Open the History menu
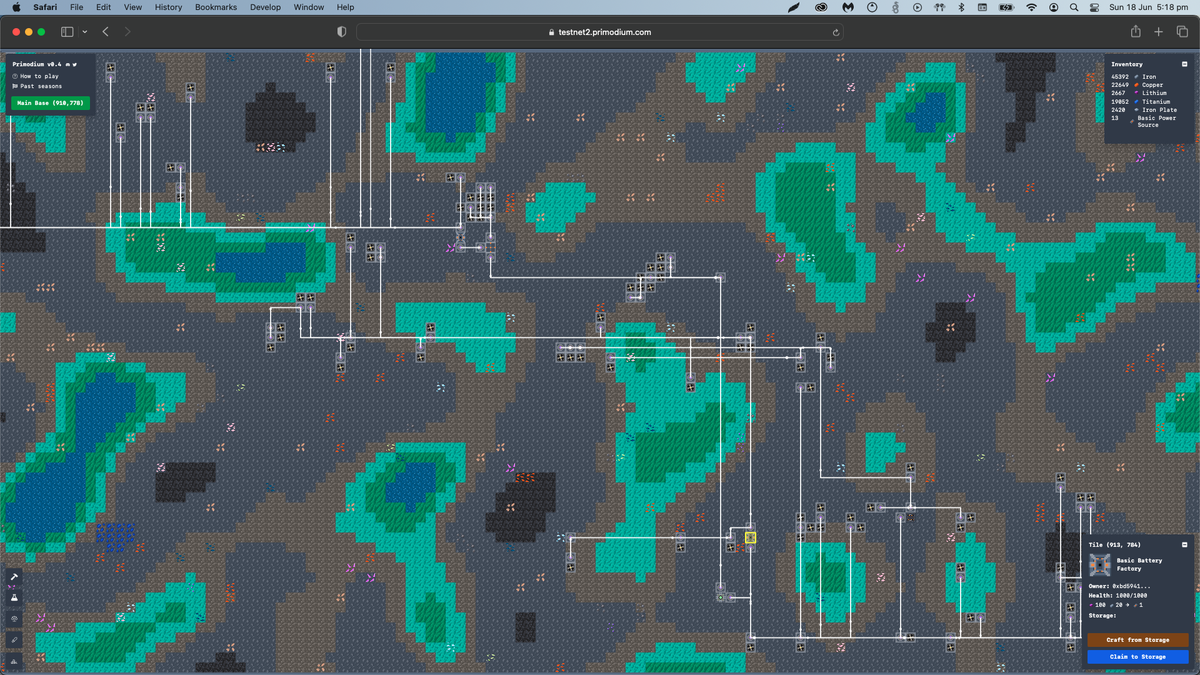Viewport: 1200px width, 675px height. pyautogui.click(x=168, y=7)
